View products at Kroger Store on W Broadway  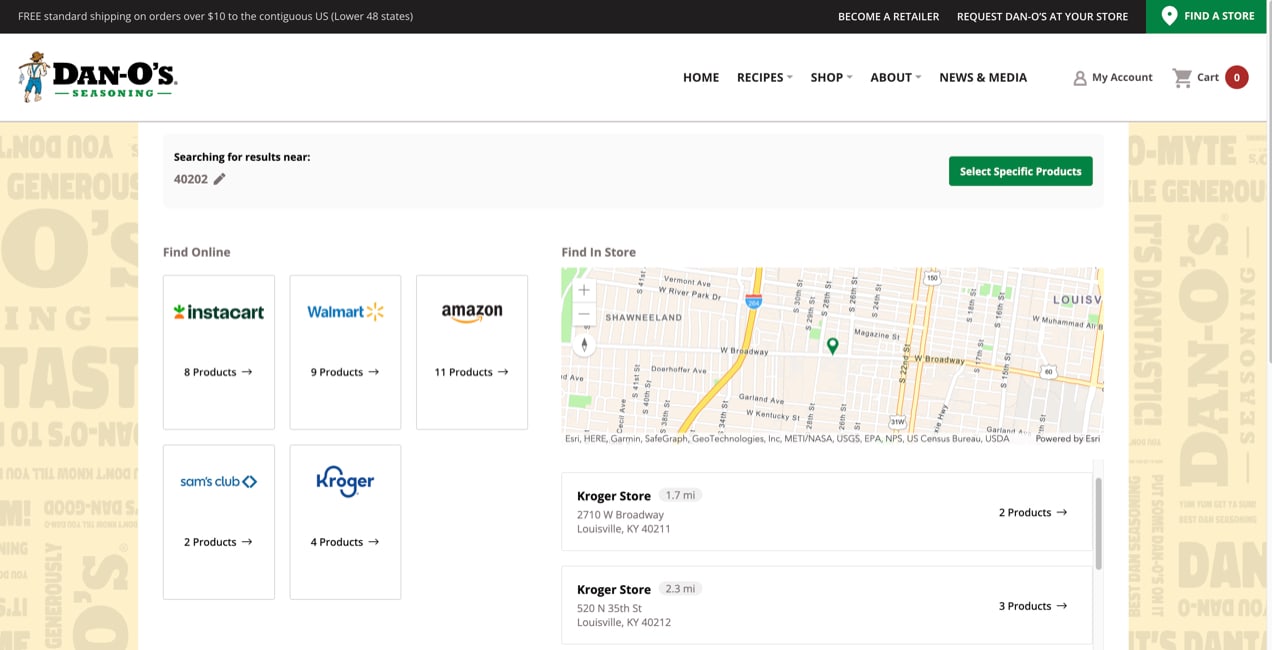(1032, 512)
